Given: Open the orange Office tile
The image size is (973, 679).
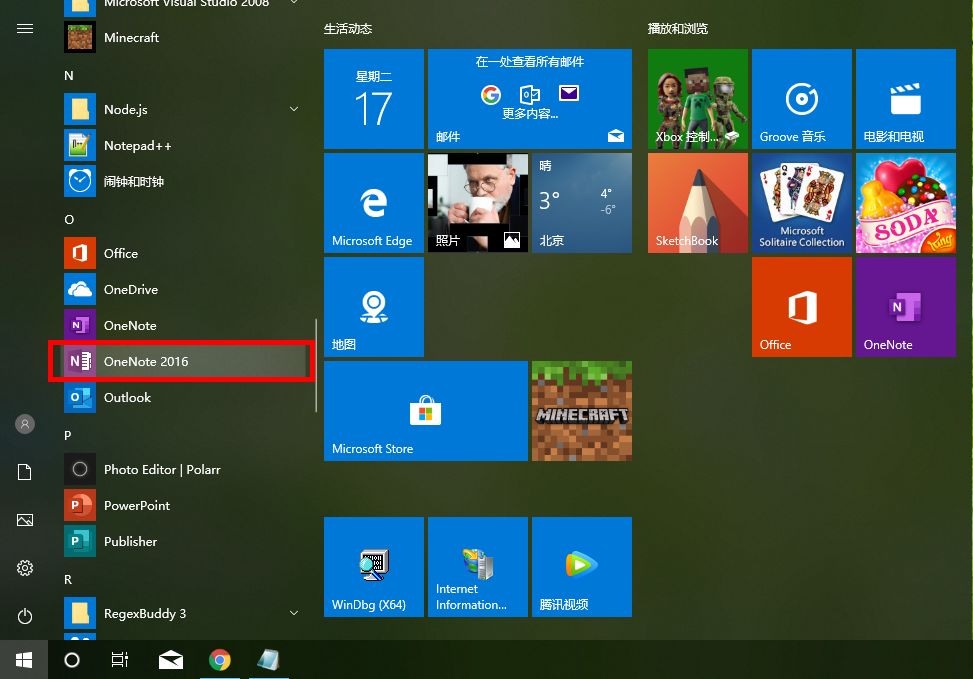Looking at the screenshot, I should point(802,307).
